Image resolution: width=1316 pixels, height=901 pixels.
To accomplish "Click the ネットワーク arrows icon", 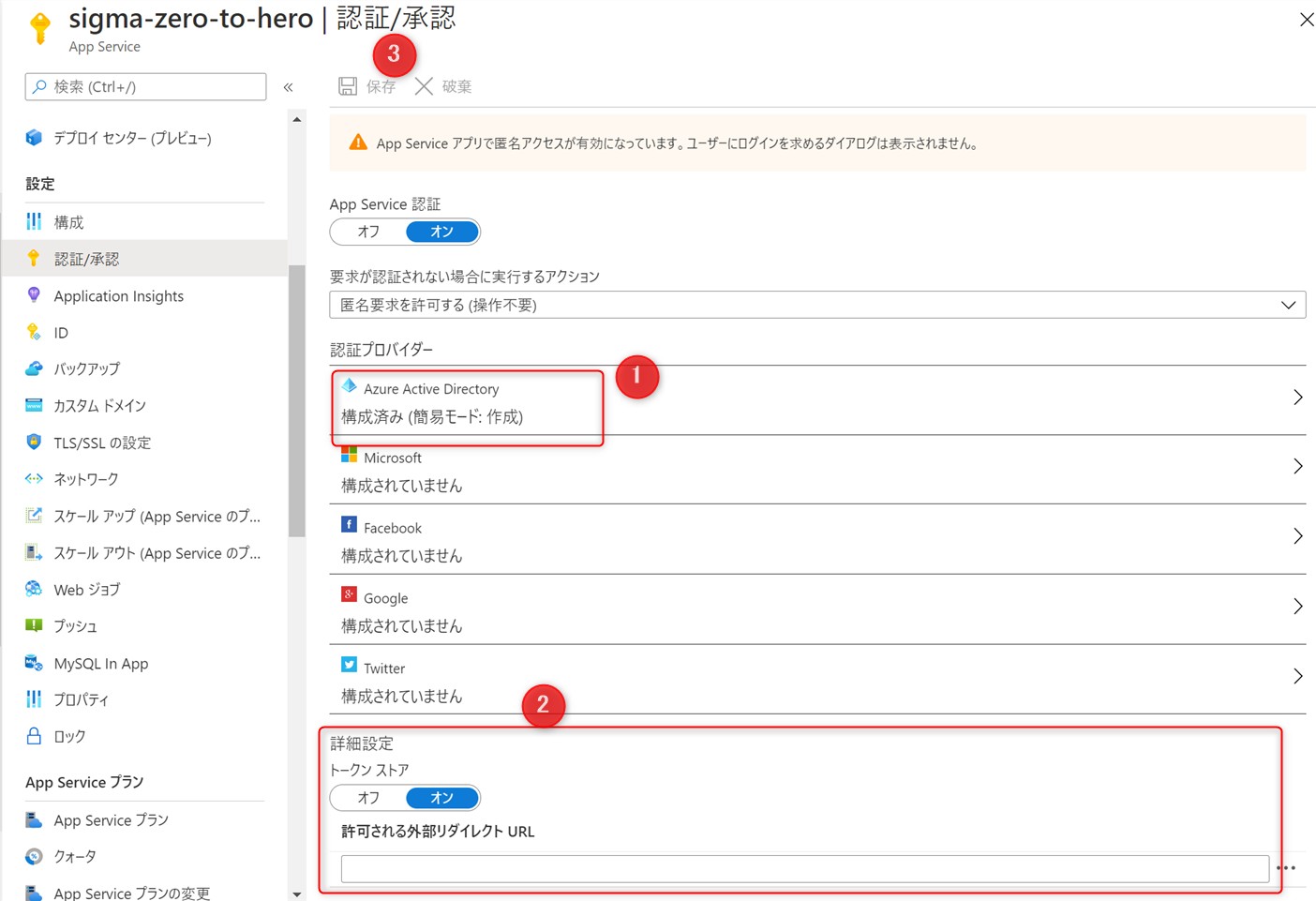I will (34, 478).
